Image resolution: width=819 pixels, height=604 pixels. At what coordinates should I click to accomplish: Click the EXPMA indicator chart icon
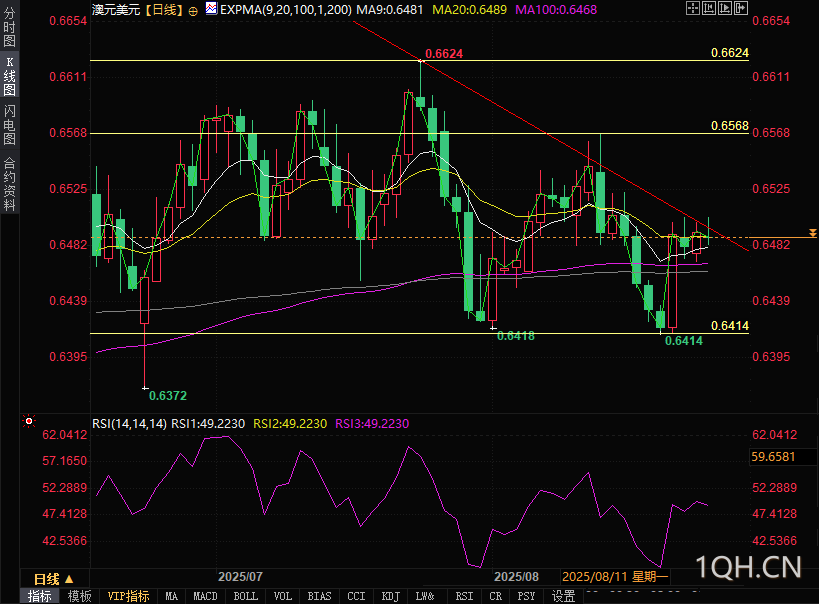209,9
